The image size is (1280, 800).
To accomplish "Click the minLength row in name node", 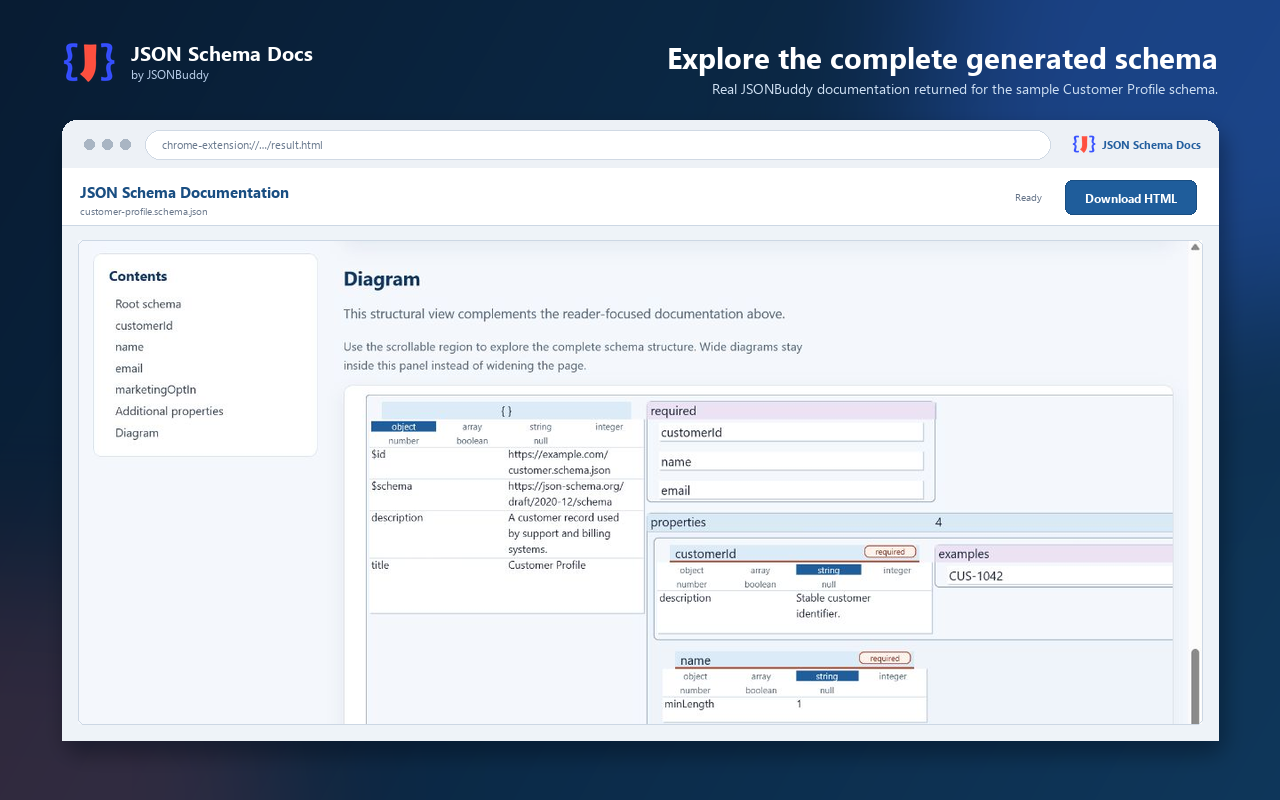I will [794, 704].
